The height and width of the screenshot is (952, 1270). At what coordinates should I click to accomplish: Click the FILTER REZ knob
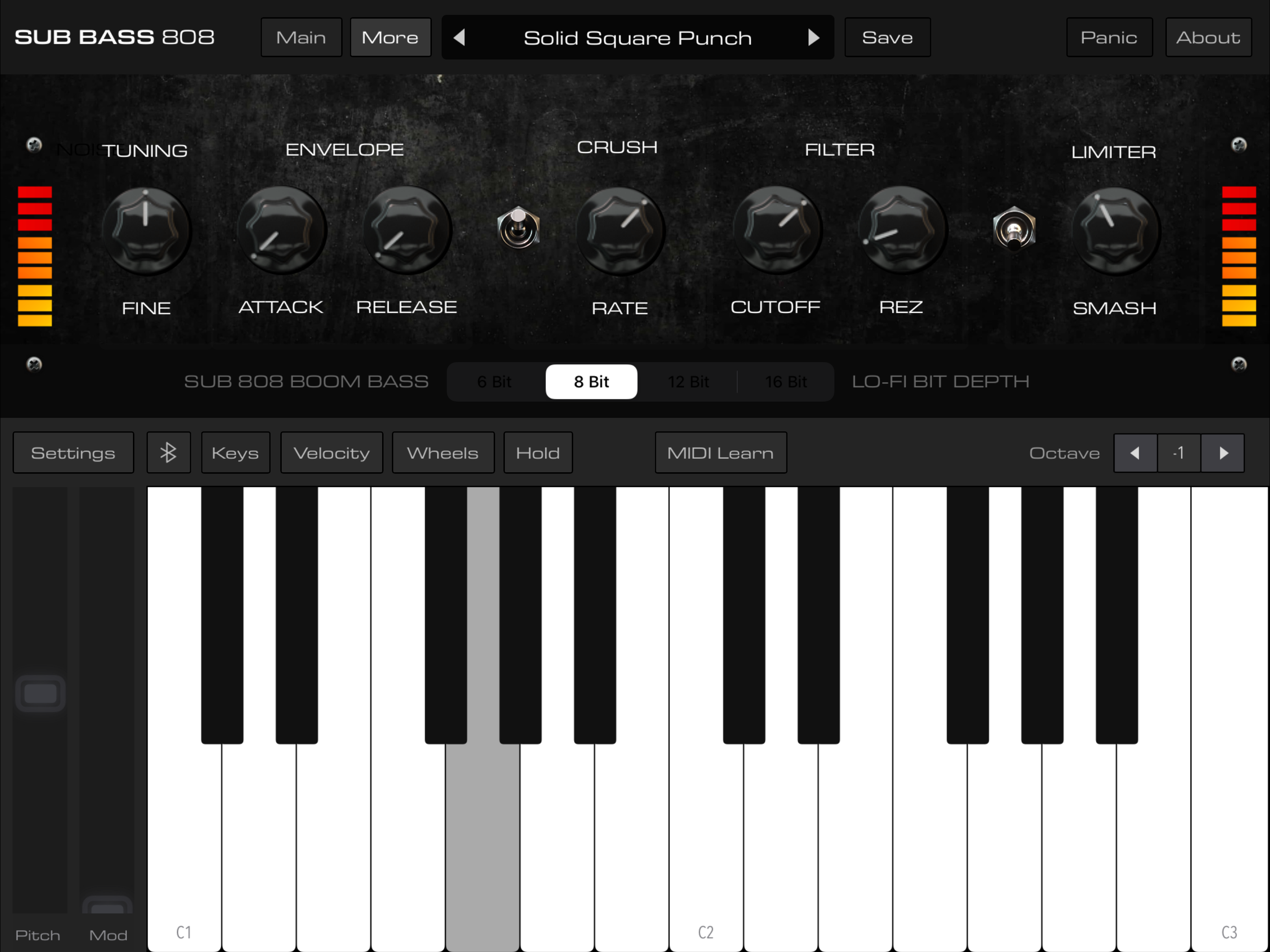click(x=901, y=230)
